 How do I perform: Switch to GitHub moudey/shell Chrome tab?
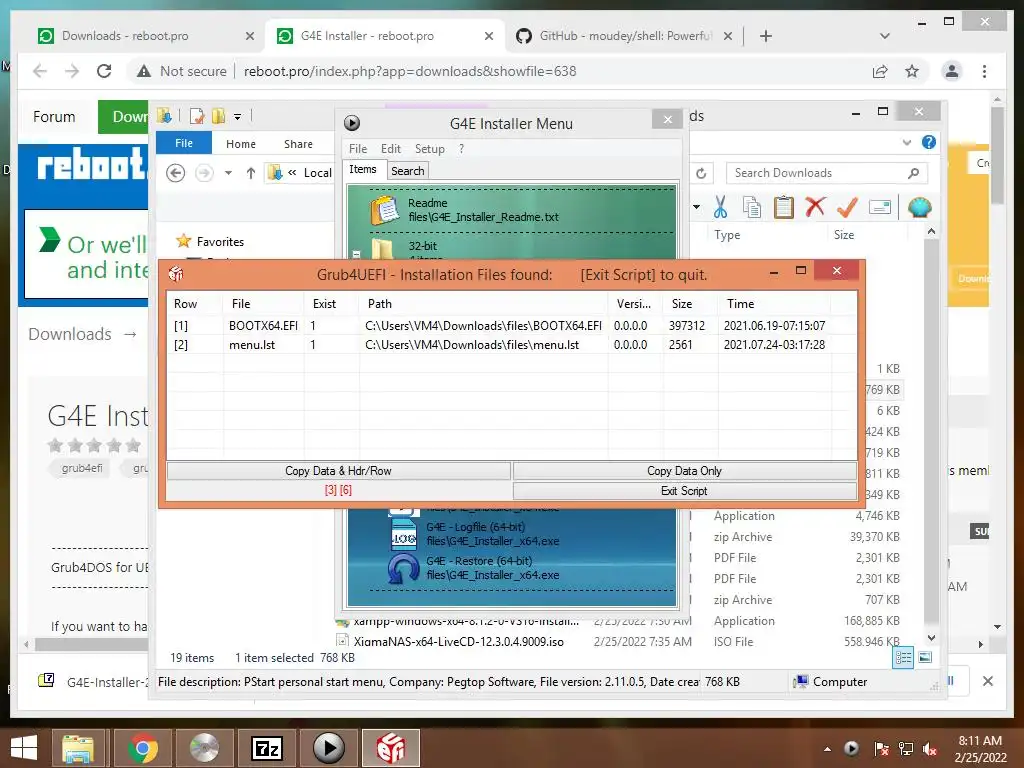(x=624, y=36)
